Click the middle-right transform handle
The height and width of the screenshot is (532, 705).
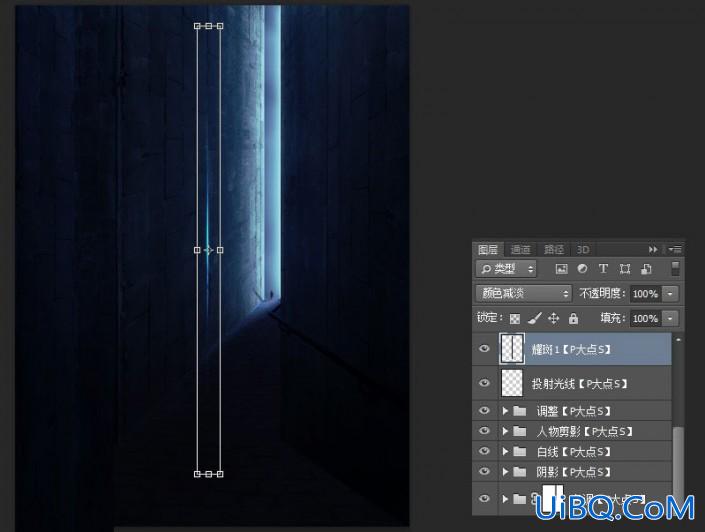220,250
